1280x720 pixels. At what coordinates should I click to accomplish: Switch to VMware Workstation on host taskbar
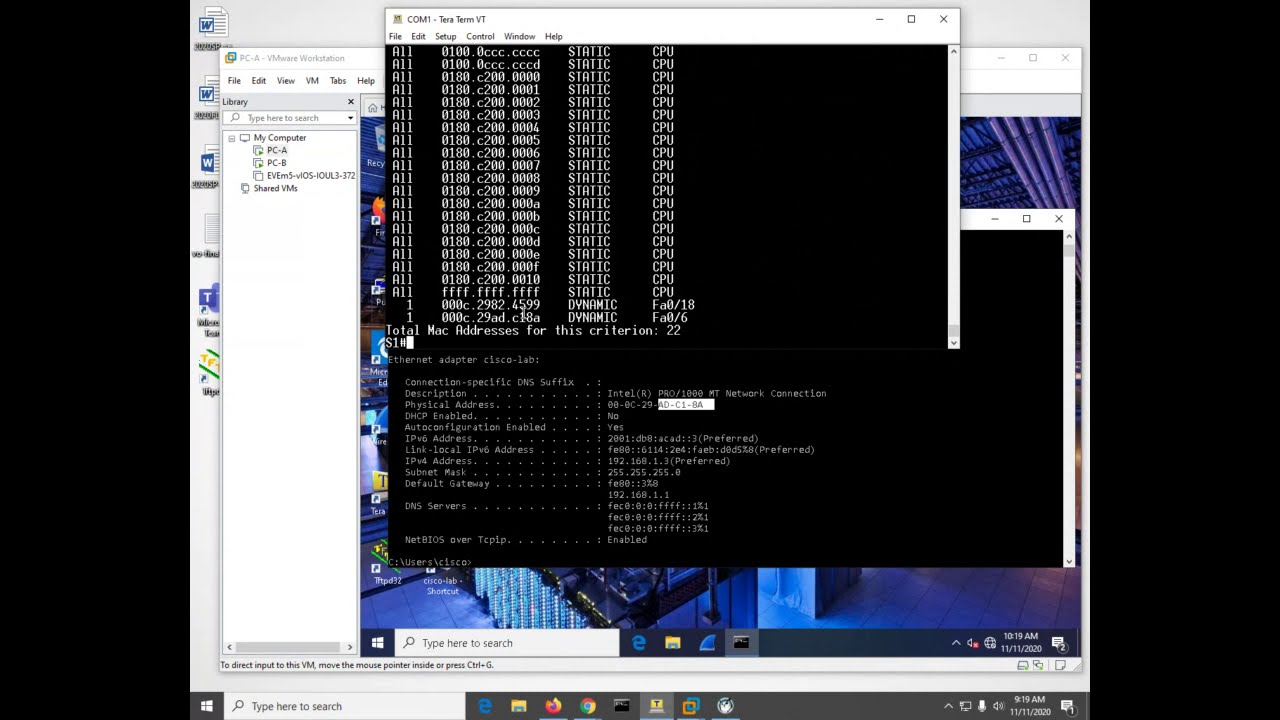(691, 706)
